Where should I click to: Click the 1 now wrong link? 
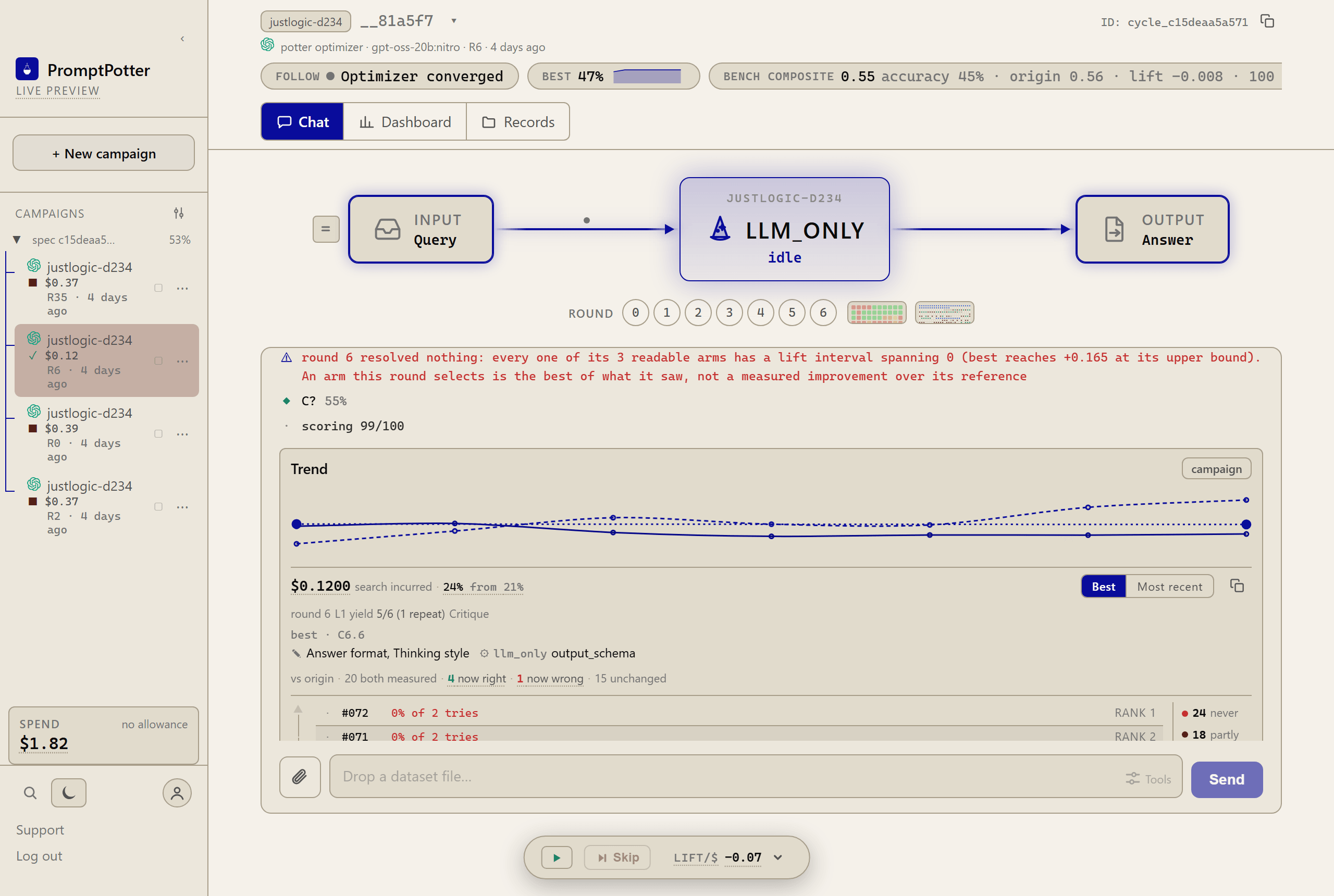(x=550, y=678)
